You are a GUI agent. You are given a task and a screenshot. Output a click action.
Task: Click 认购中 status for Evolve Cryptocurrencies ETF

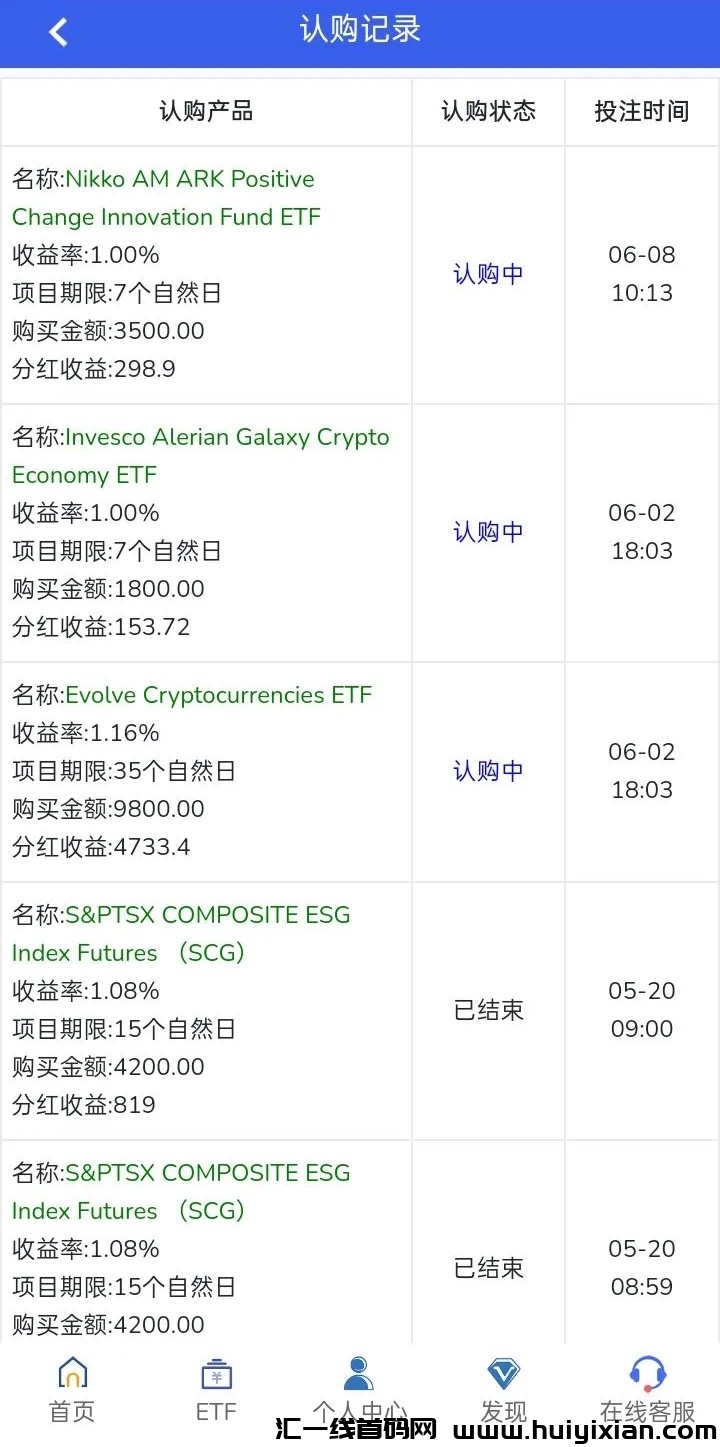pos(488,771)
